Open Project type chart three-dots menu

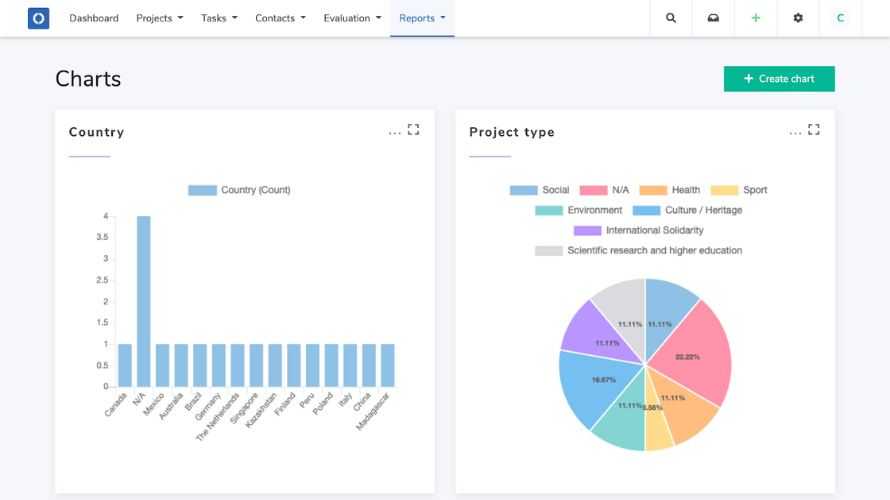[x=795, y=132]
